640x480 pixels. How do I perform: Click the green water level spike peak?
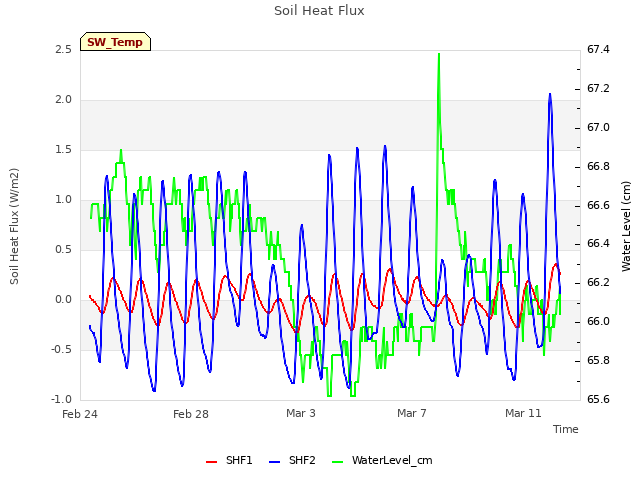point(439,54)
